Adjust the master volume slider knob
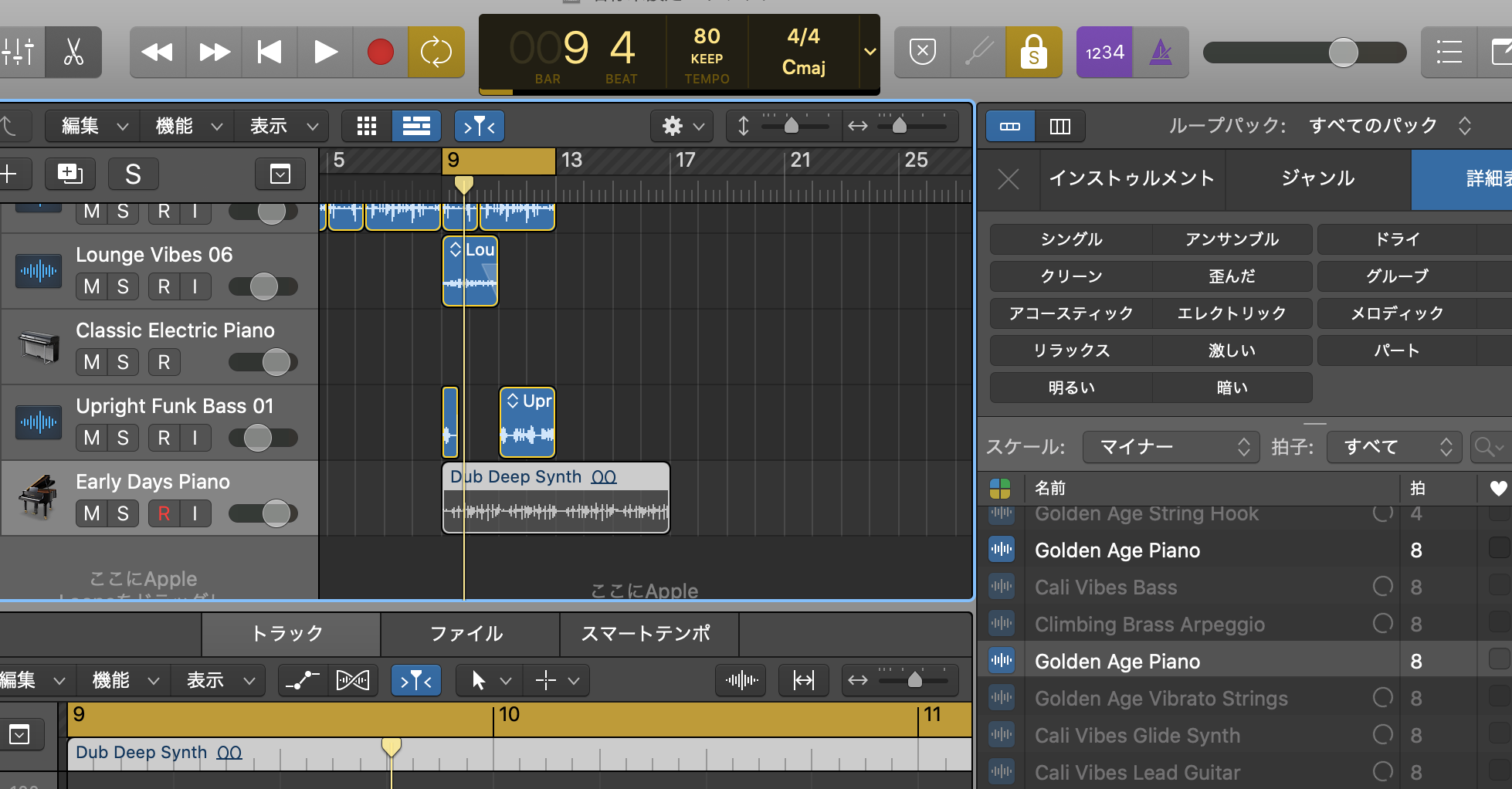 (x=1343, y=52)
